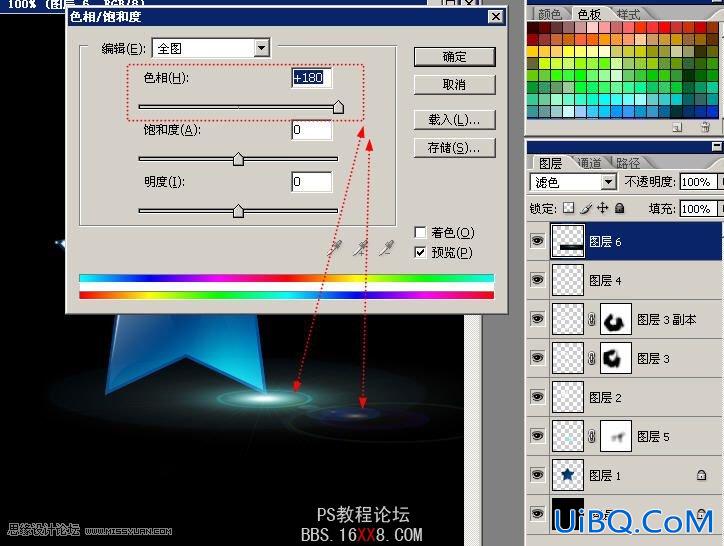Image resolution: width=724 pixels, height=546 pixels.
Task: Toggle the lock image pixels brush icon
Action: (x=586, y=208)
